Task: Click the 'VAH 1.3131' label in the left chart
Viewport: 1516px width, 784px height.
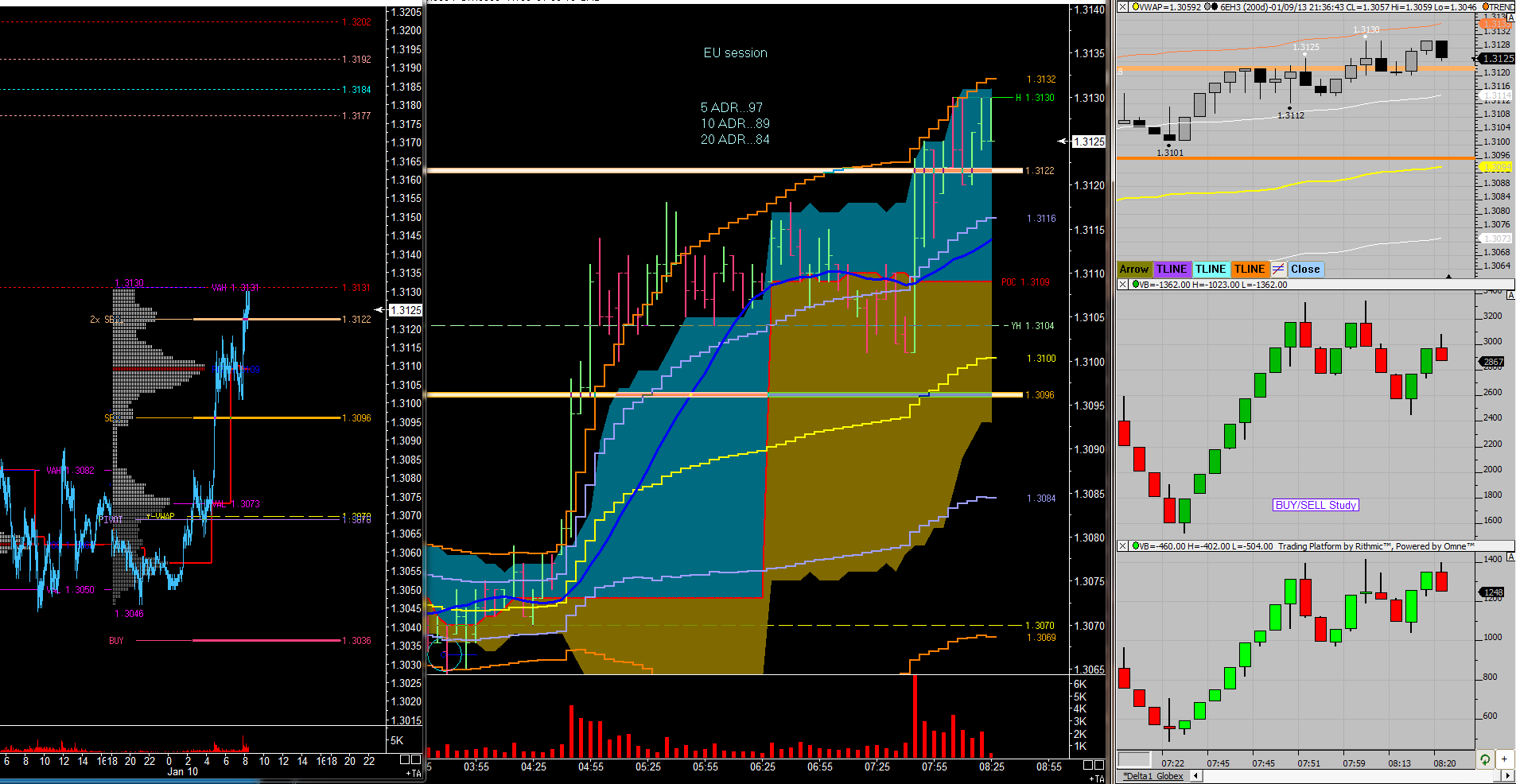Action: (x=235, y=288)
